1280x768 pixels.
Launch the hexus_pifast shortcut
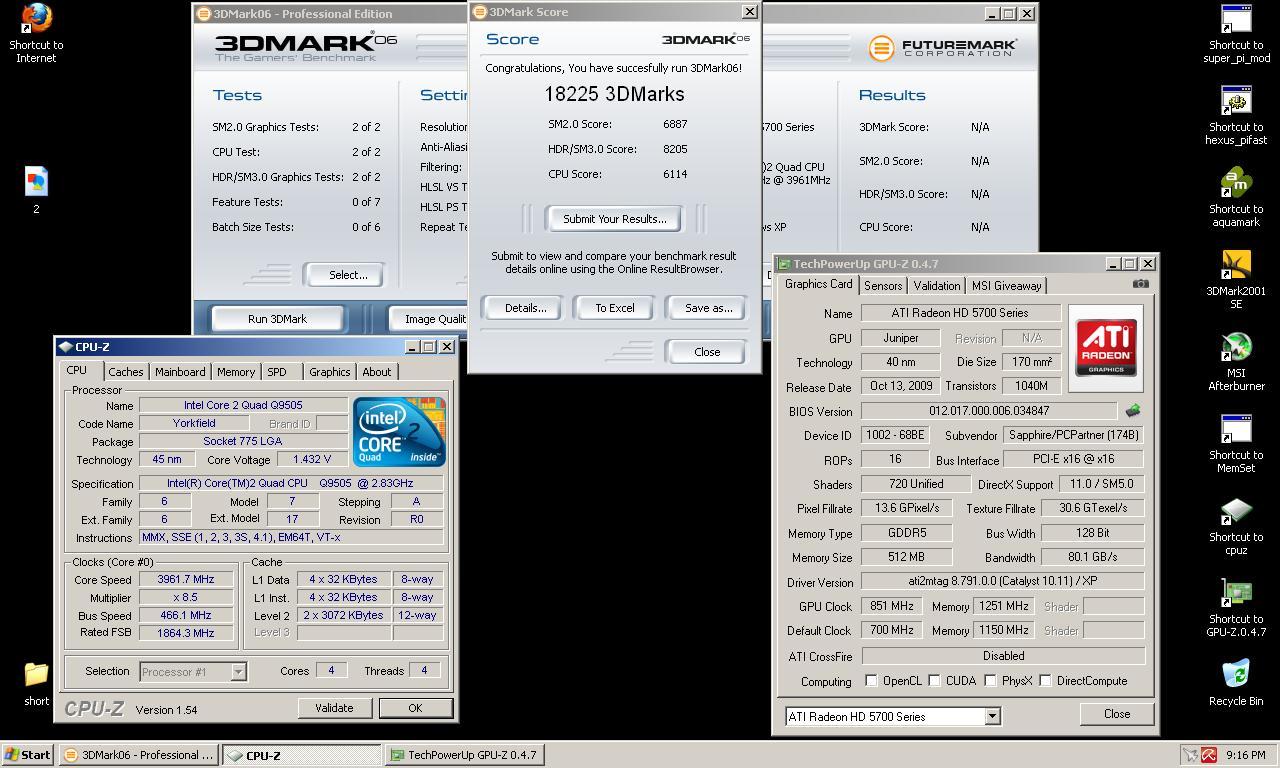1236,100
